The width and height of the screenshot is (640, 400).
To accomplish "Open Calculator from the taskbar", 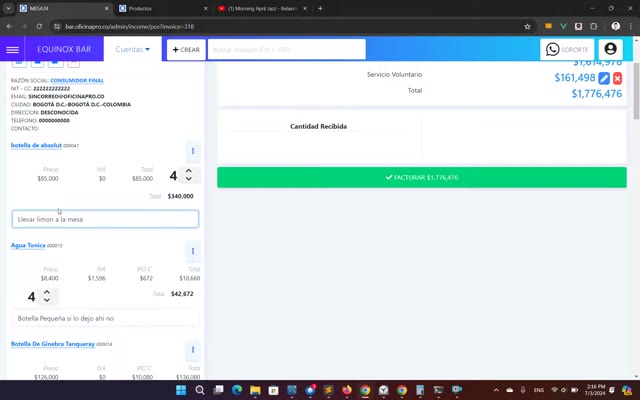I will 420,390.
